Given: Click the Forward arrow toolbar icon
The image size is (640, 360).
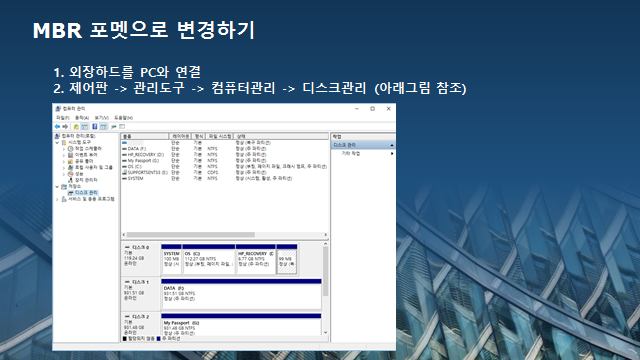Looking at the screenshot, I should coord(65,127).
